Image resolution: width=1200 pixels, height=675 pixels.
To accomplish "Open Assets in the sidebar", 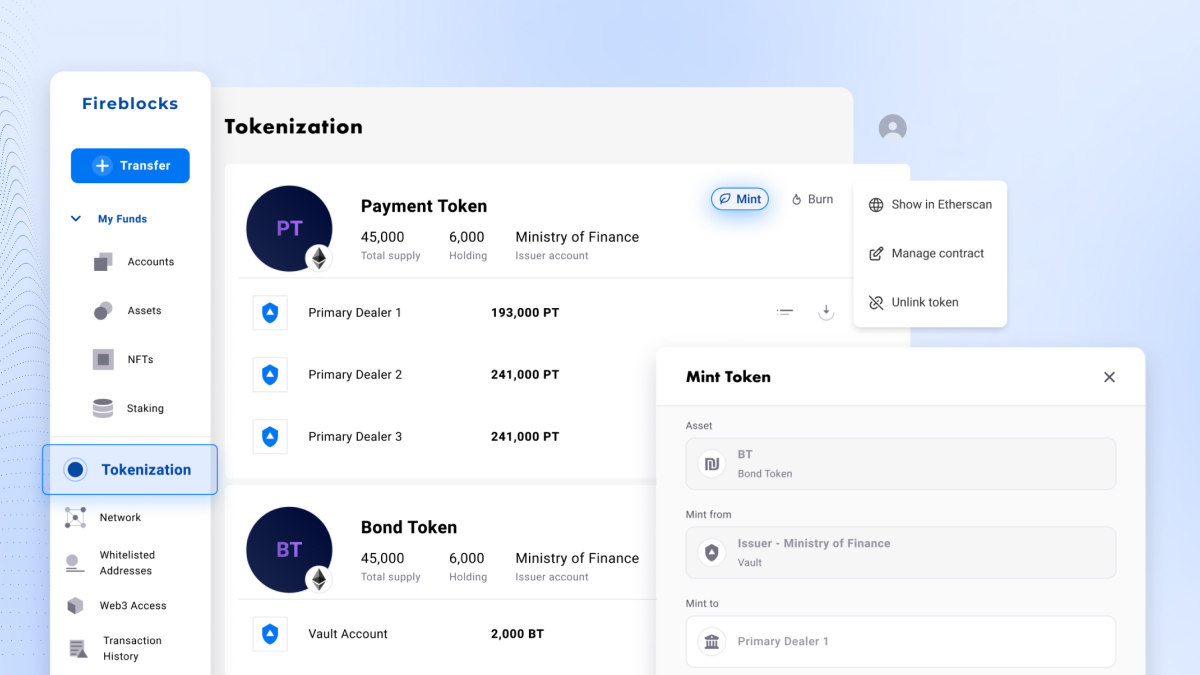I will coord(144,311).
